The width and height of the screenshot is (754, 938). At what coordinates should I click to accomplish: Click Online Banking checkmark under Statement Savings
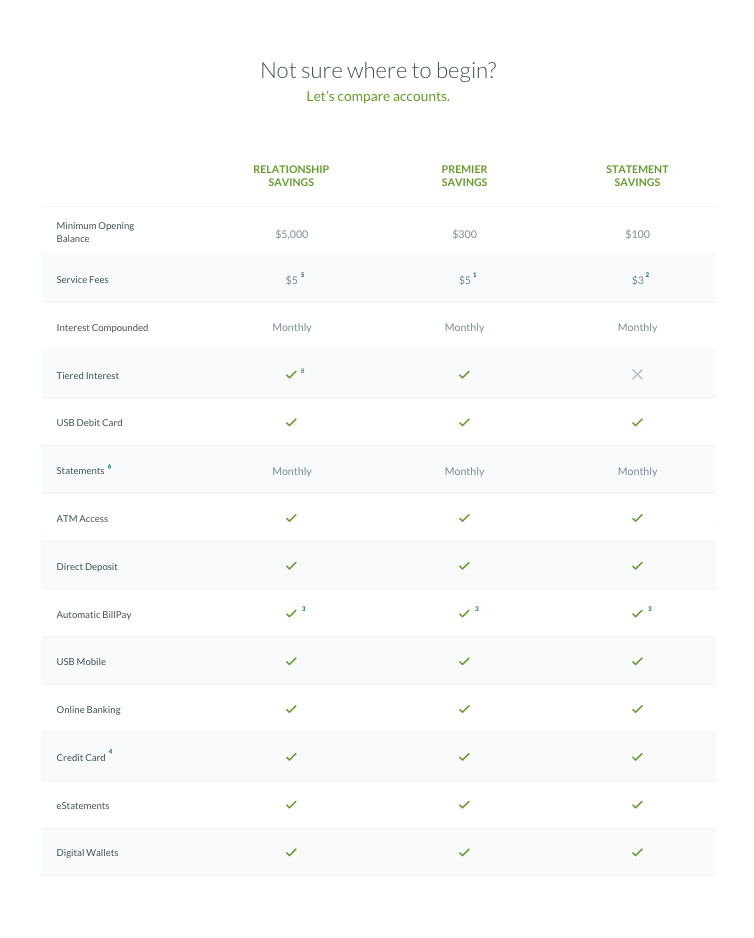pyautogui.click(x=637, y=709)
